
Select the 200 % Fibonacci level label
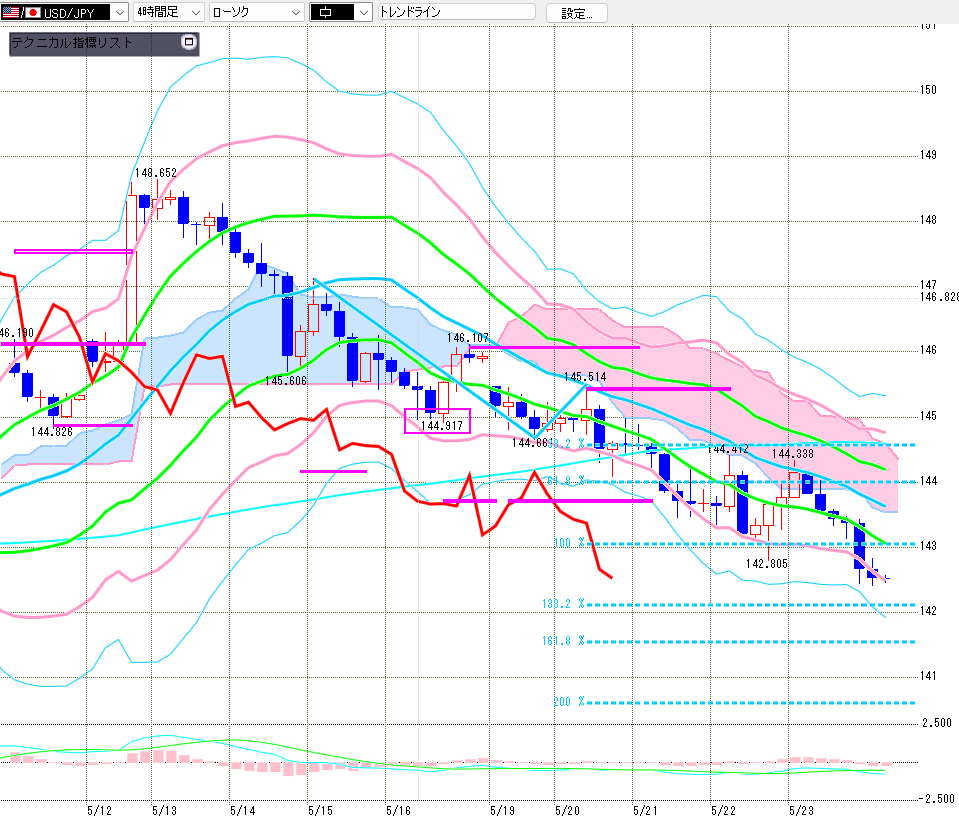569,702
